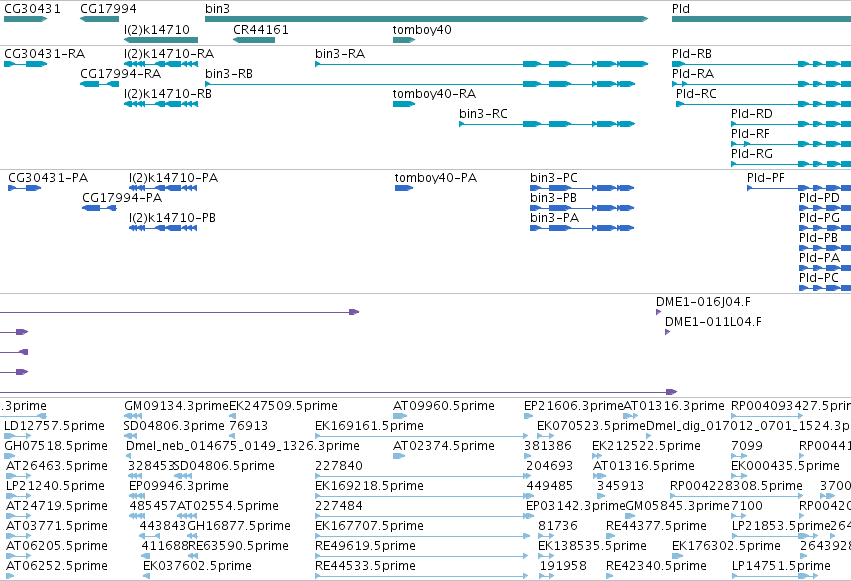Open the CG17994-RA transcript label

click(x=120, y=74)
